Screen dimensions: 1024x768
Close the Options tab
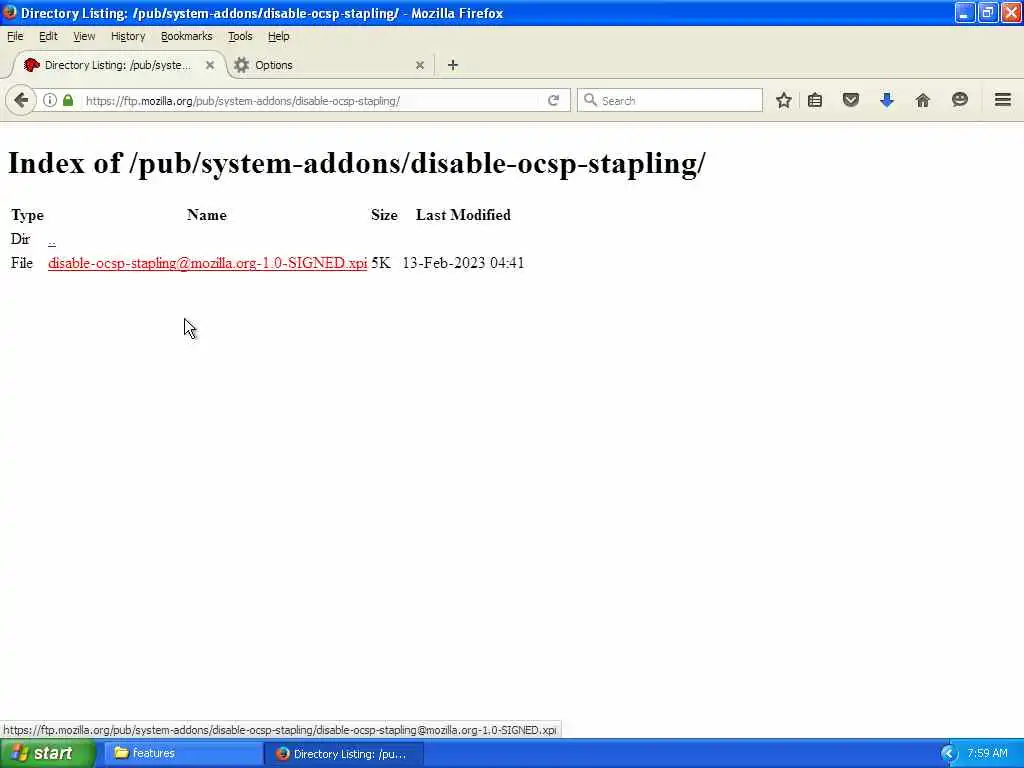420,65
